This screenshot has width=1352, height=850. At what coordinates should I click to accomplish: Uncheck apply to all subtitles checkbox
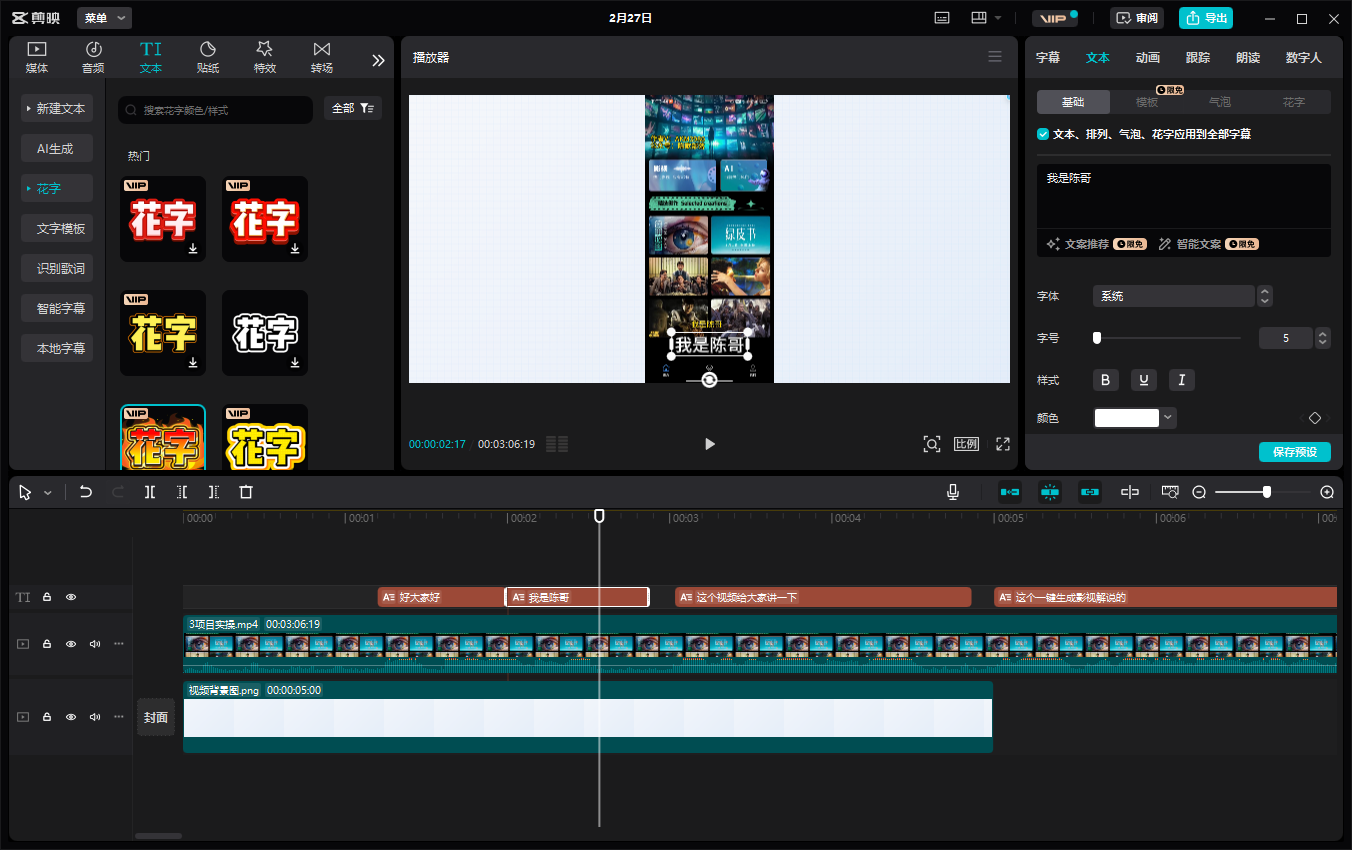pyautogui.click(x=1043, y=134)
